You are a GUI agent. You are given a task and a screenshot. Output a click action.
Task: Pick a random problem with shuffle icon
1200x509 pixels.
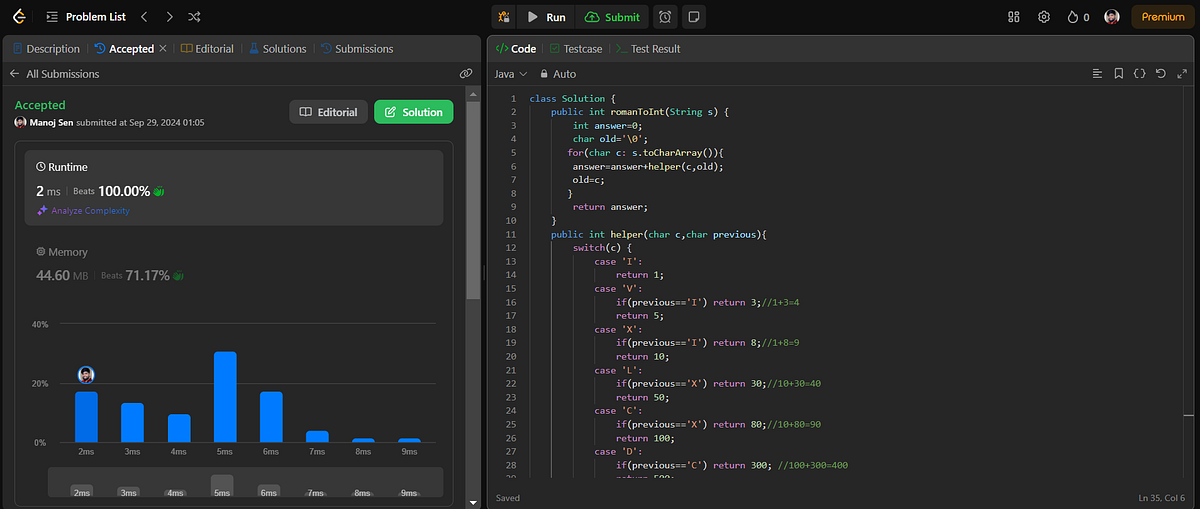pyautogui.click(x=194, y=17)
